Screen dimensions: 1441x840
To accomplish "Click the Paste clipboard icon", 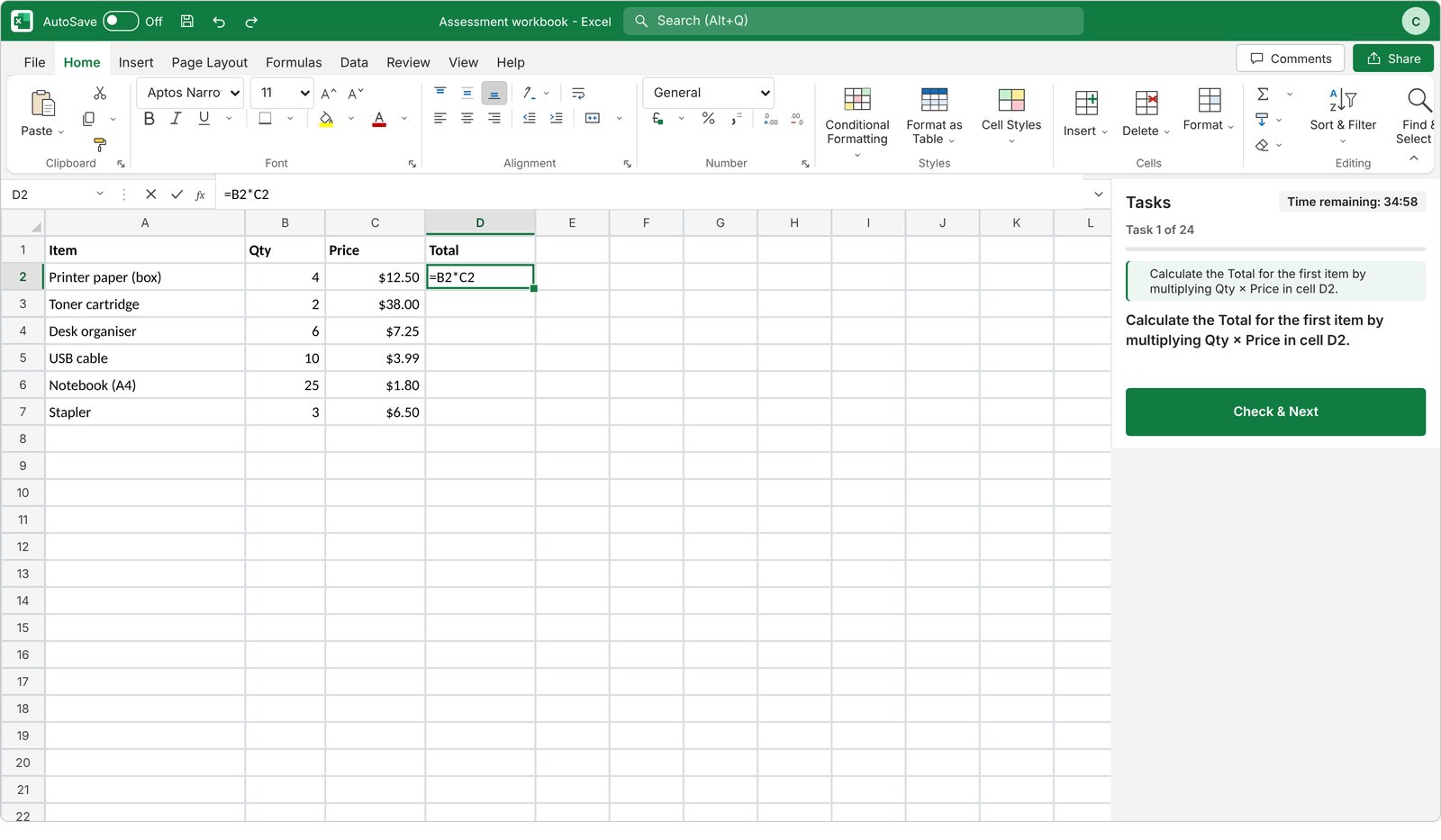I will pyautogui.click(x=43, y=104).
